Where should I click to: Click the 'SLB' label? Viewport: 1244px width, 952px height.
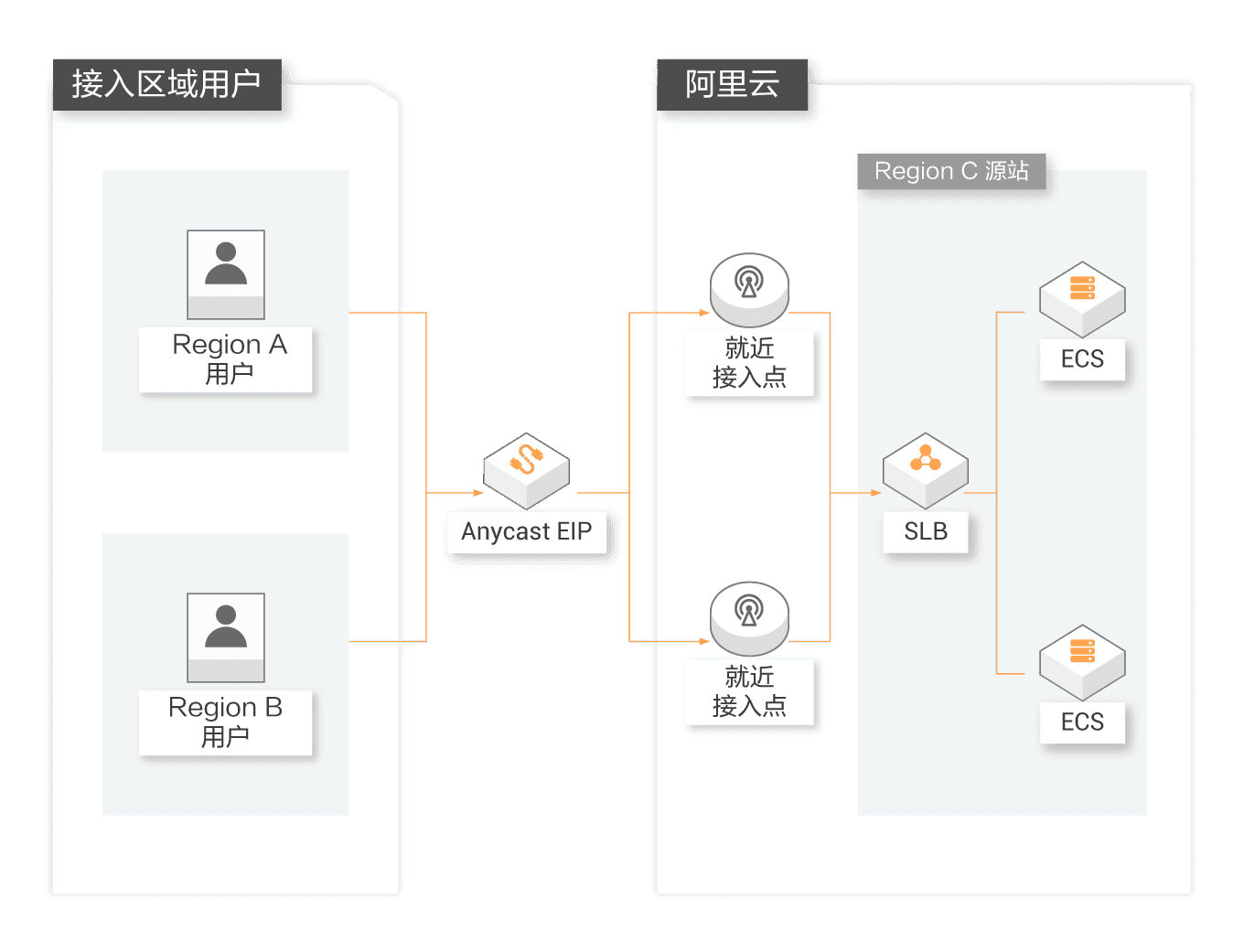coord(926,531)
